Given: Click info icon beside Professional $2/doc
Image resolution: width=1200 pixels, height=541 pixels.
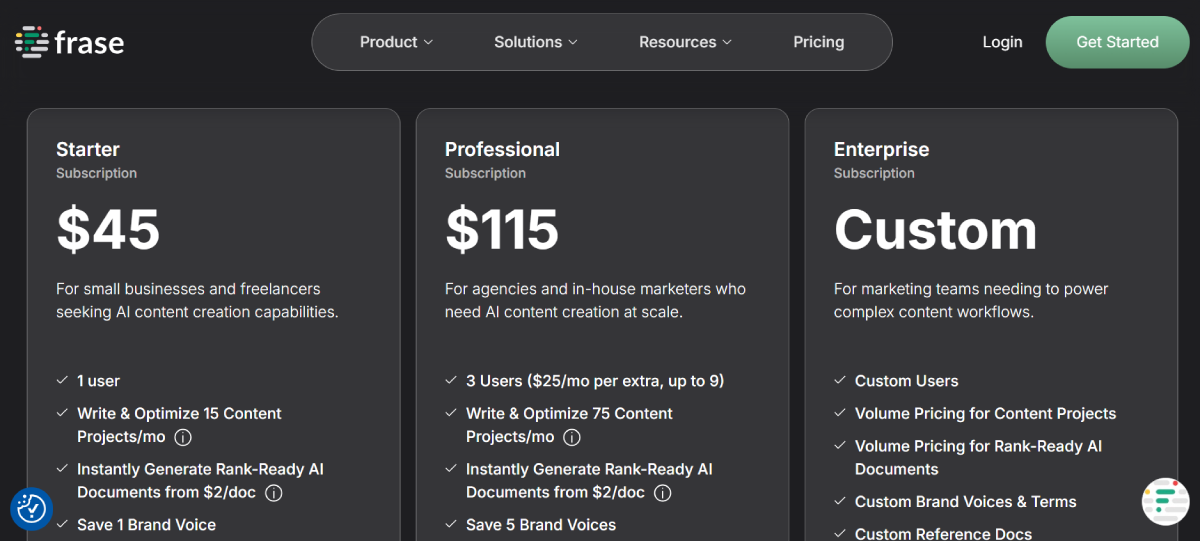Looking at the screenshot, I should (662, 493).
